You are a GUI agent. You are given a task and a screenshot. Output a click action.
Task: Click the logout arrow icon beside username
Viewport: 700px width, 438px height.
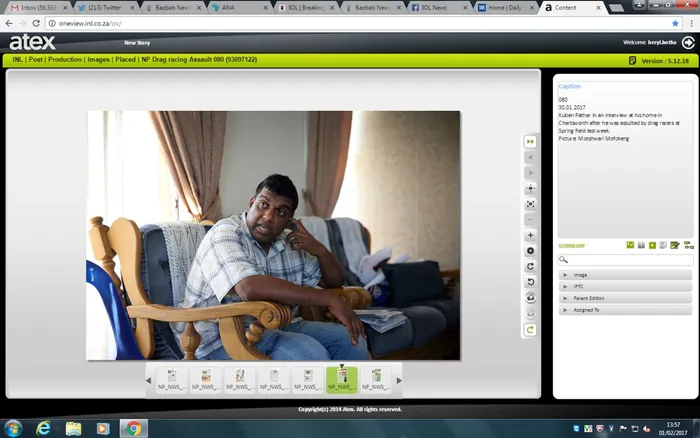pyautogui.click(x=688, y=42)
